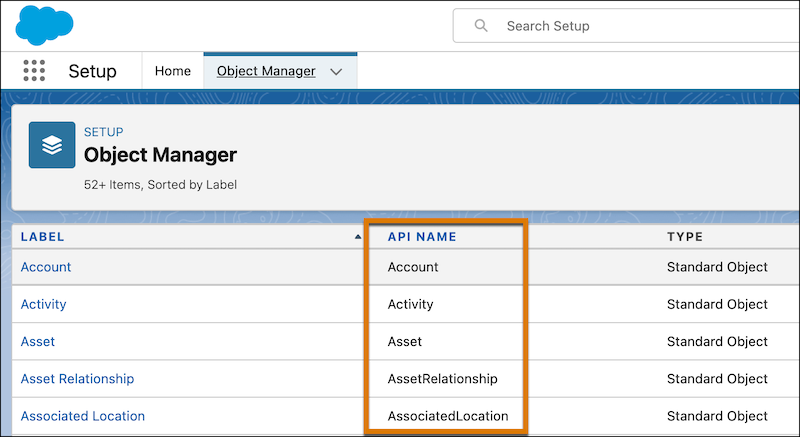Open the Asset Relationship object link

pyautogui.click(x=77, y=379)
